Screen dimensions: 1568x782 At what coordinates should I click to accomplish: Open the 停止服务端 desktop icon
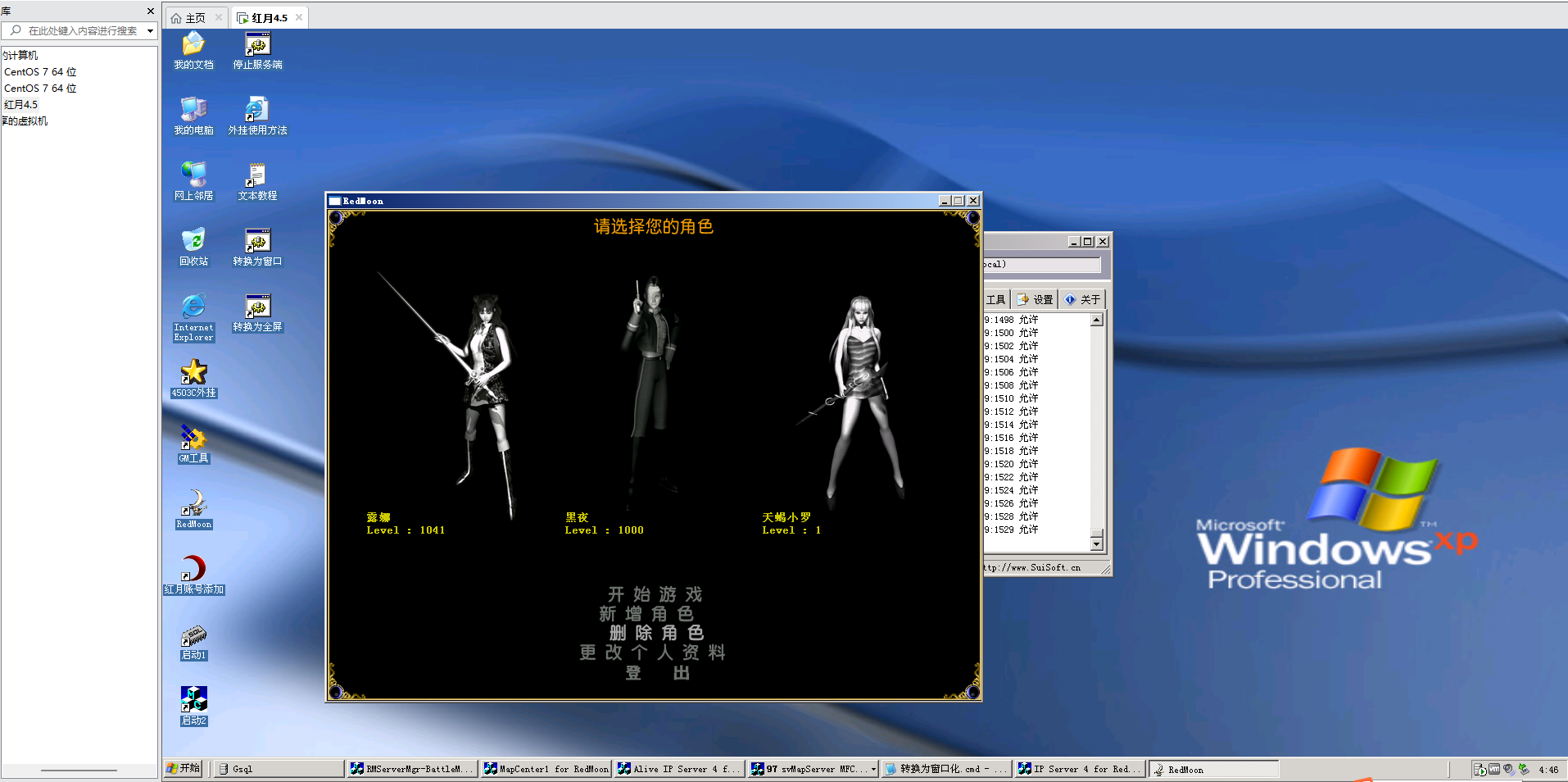[x=257, y=46]
